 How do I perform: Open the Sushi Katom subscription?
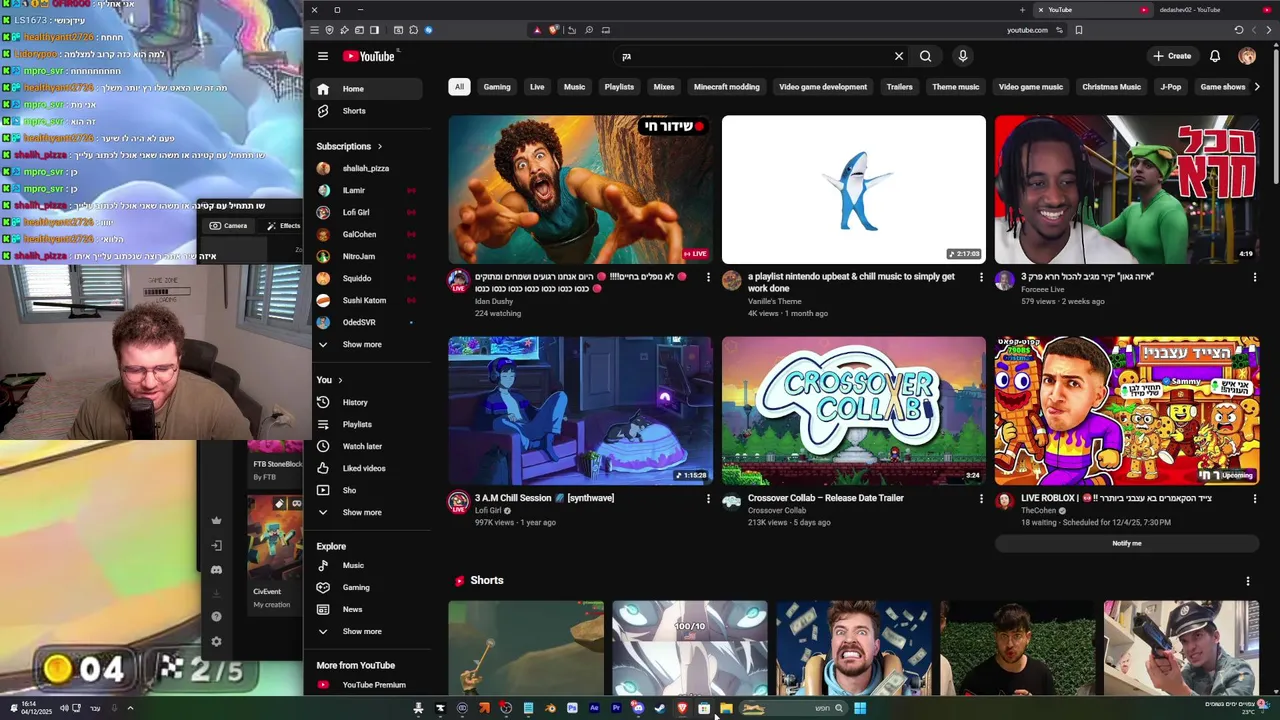pos(367,300)
